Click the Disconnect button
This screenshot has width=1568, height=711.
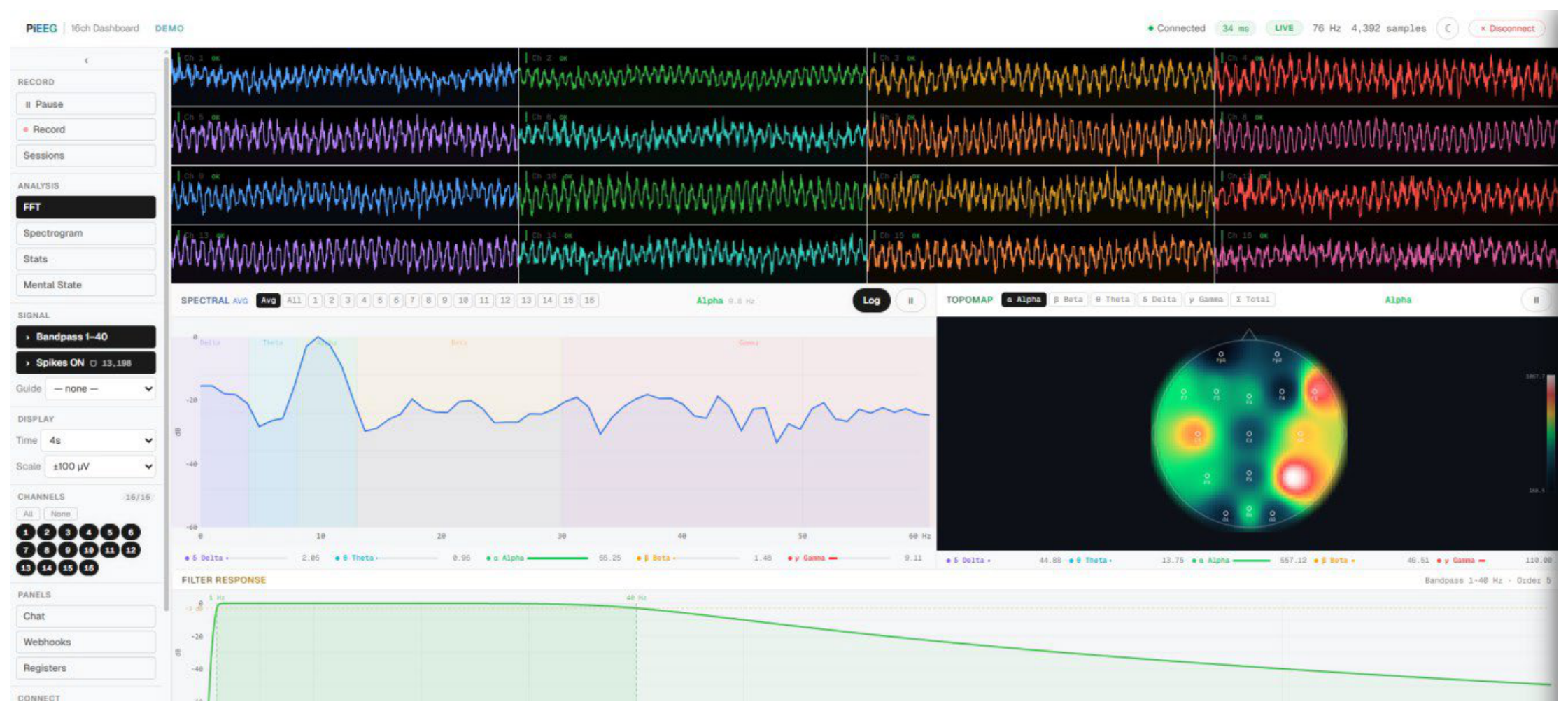[x=1506, y=29]
